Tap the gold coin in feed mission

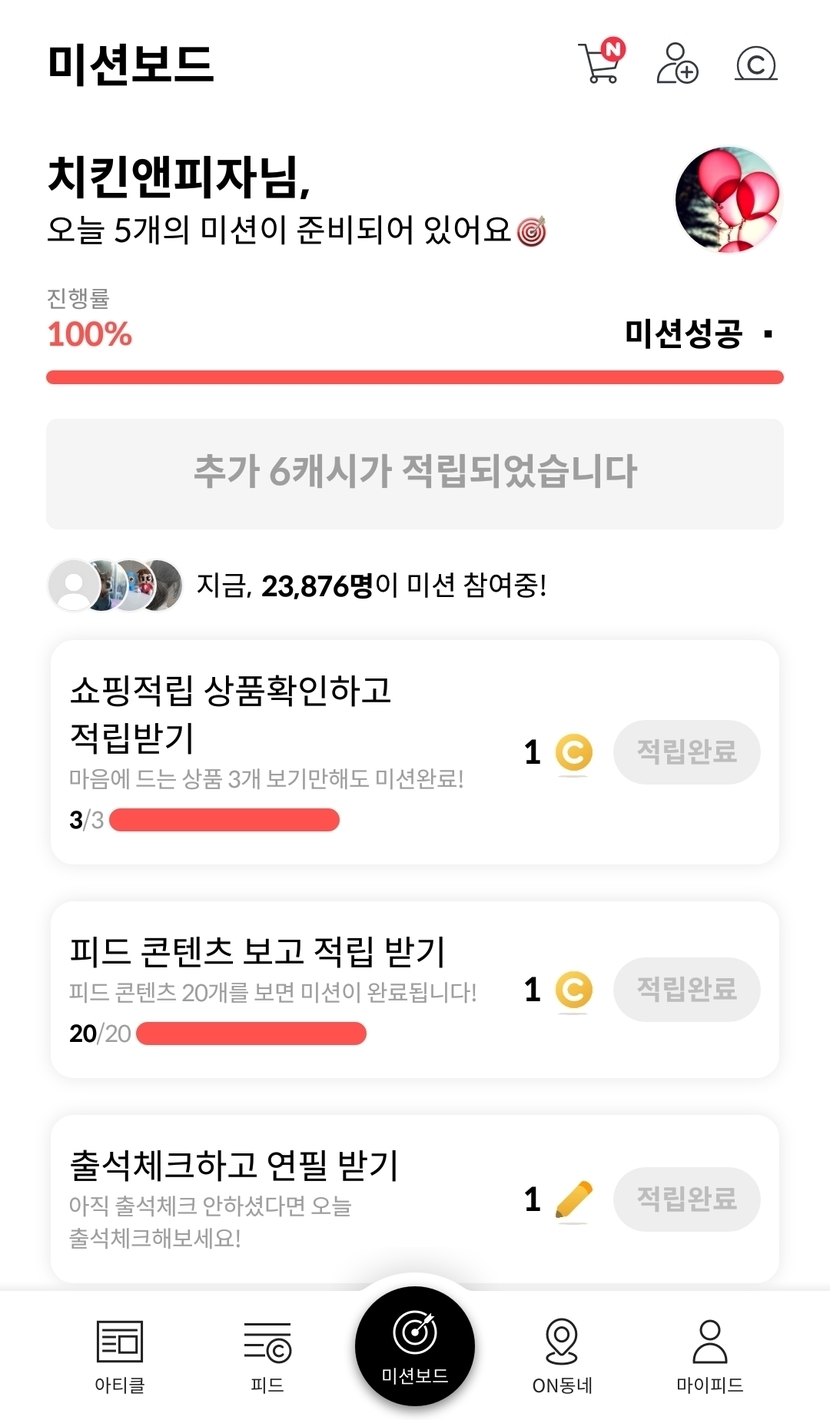pos(573,990)
